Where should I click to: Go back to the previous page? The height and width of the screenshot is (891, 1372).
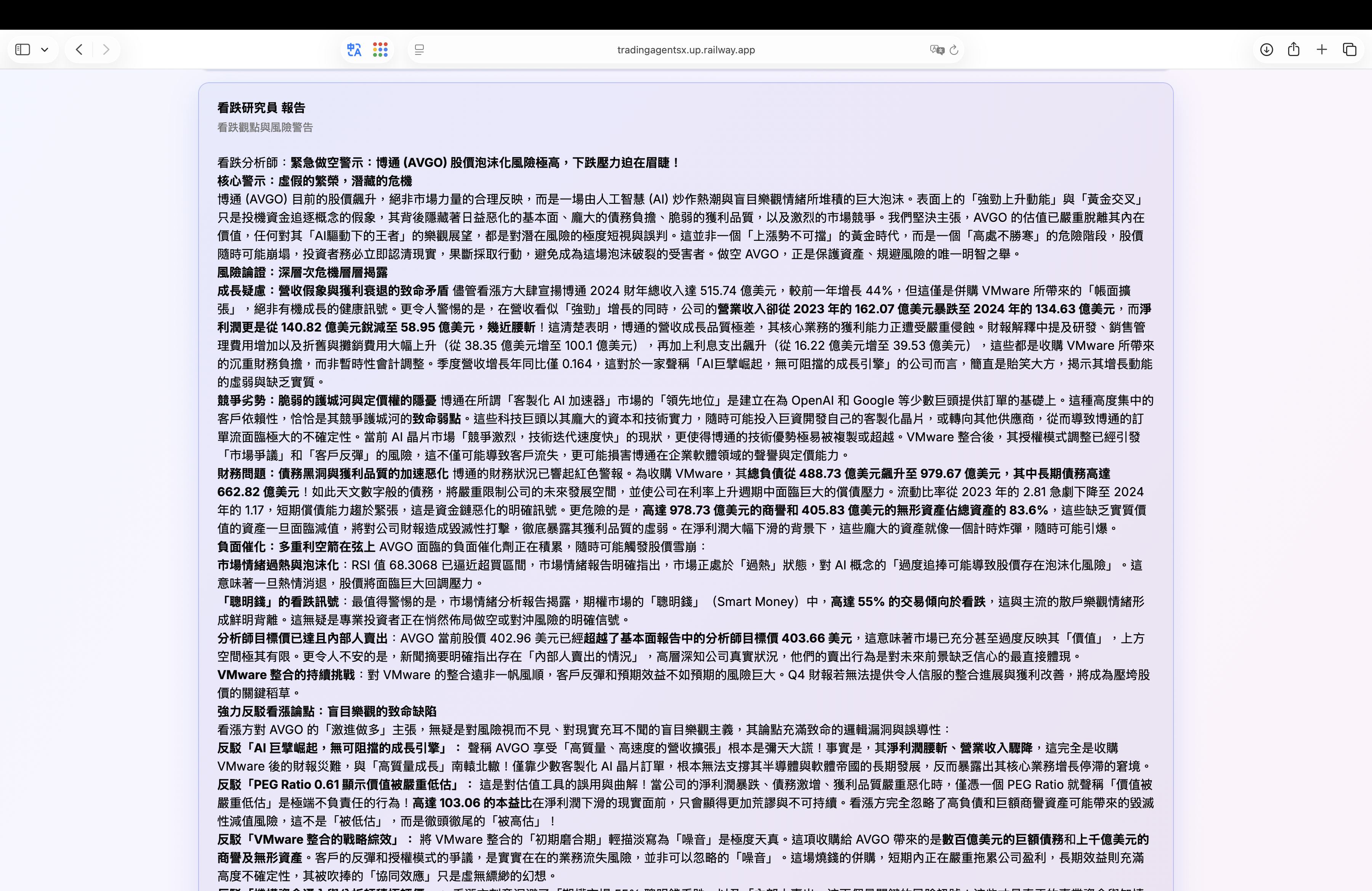pos(79,50)
